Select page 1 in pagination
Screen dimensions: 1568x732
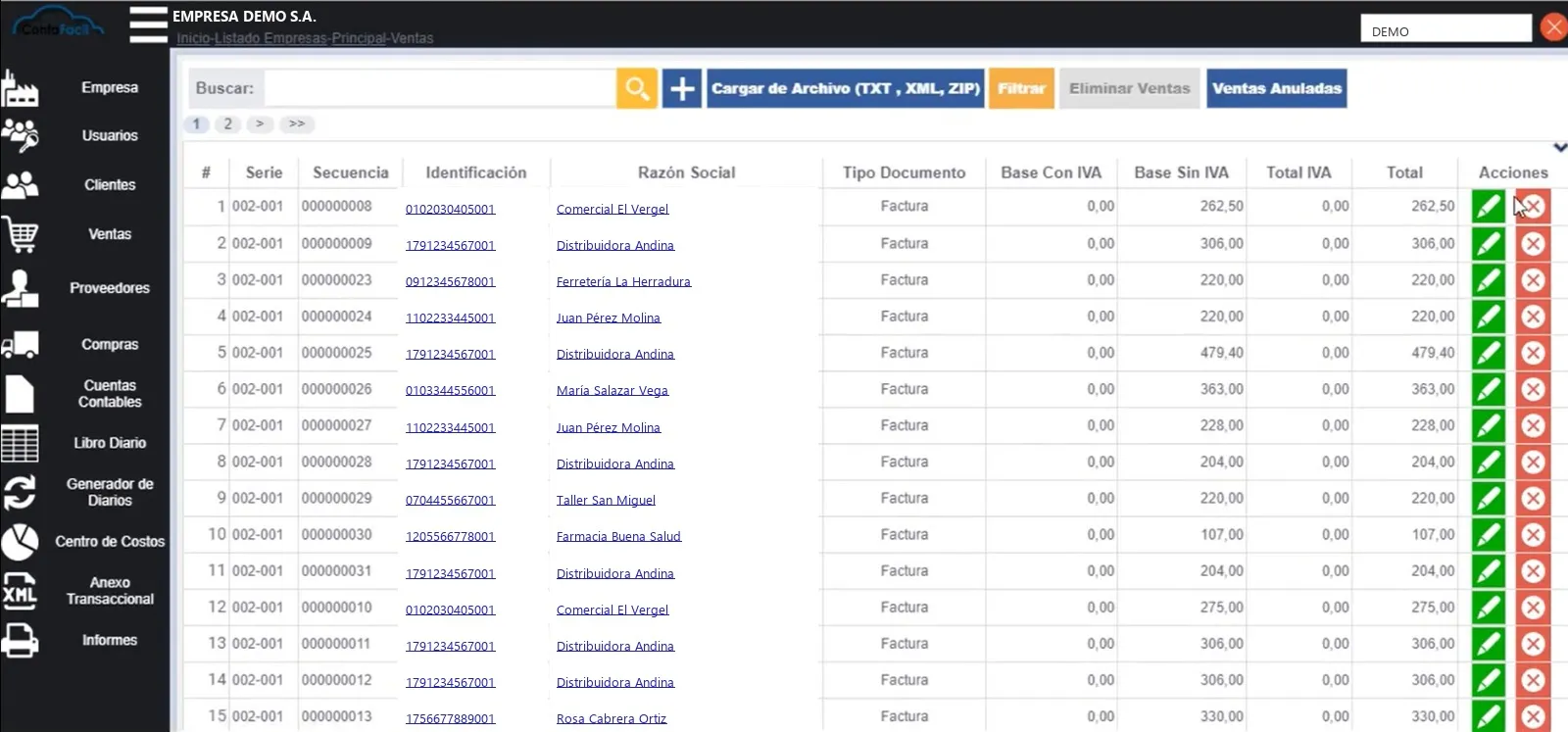coord(196,124)
